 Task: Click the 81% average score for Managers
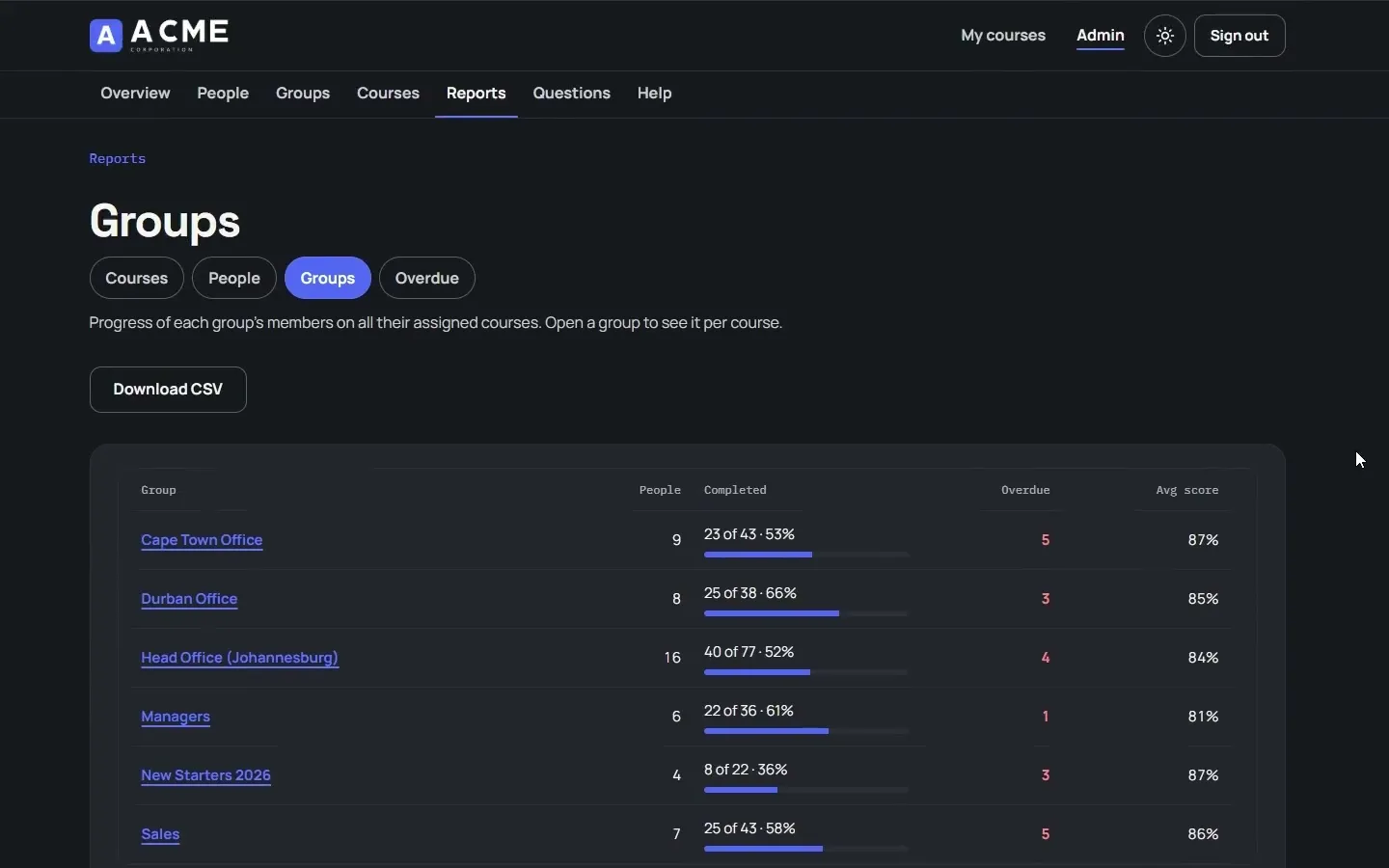pyautogui.click(x=1204, y=718)
